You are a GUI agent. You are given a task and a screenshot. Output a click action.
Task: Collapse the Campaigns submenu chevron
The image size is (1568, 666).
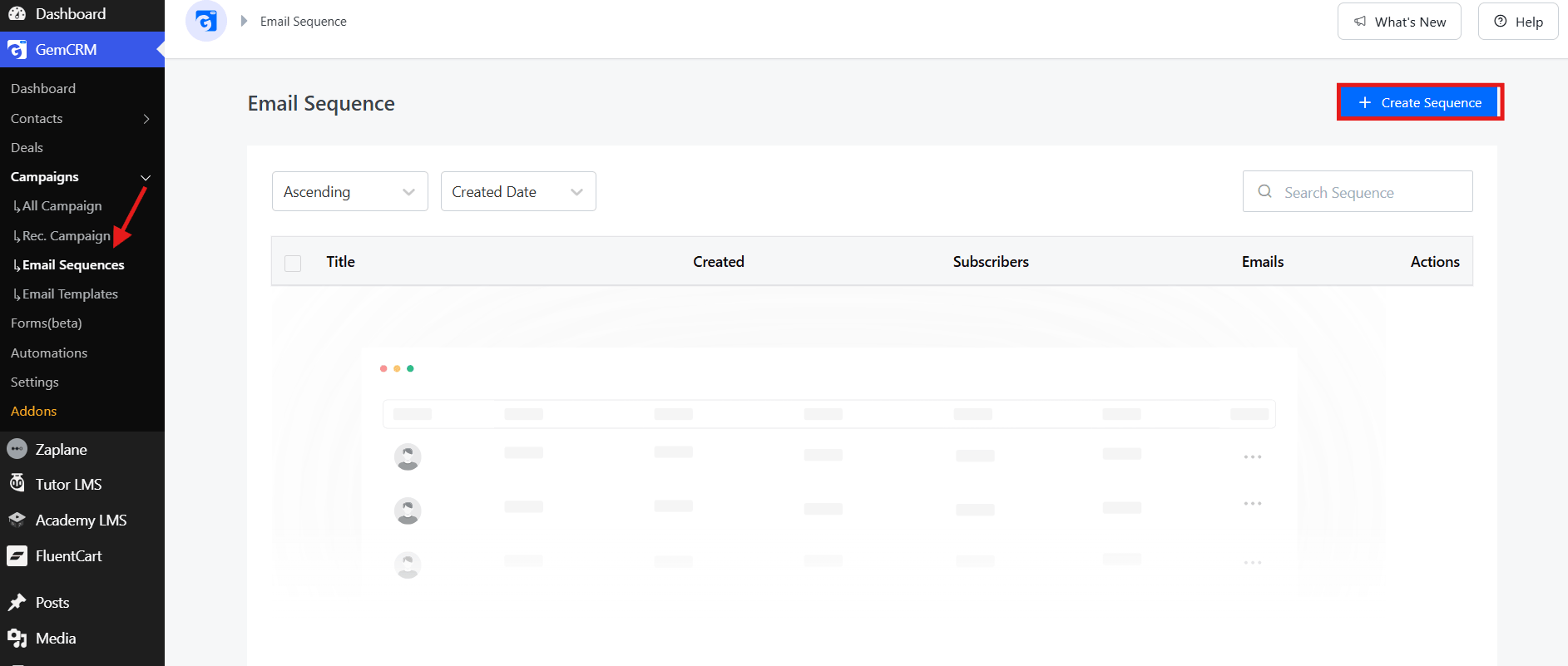[x=146, y=177]
